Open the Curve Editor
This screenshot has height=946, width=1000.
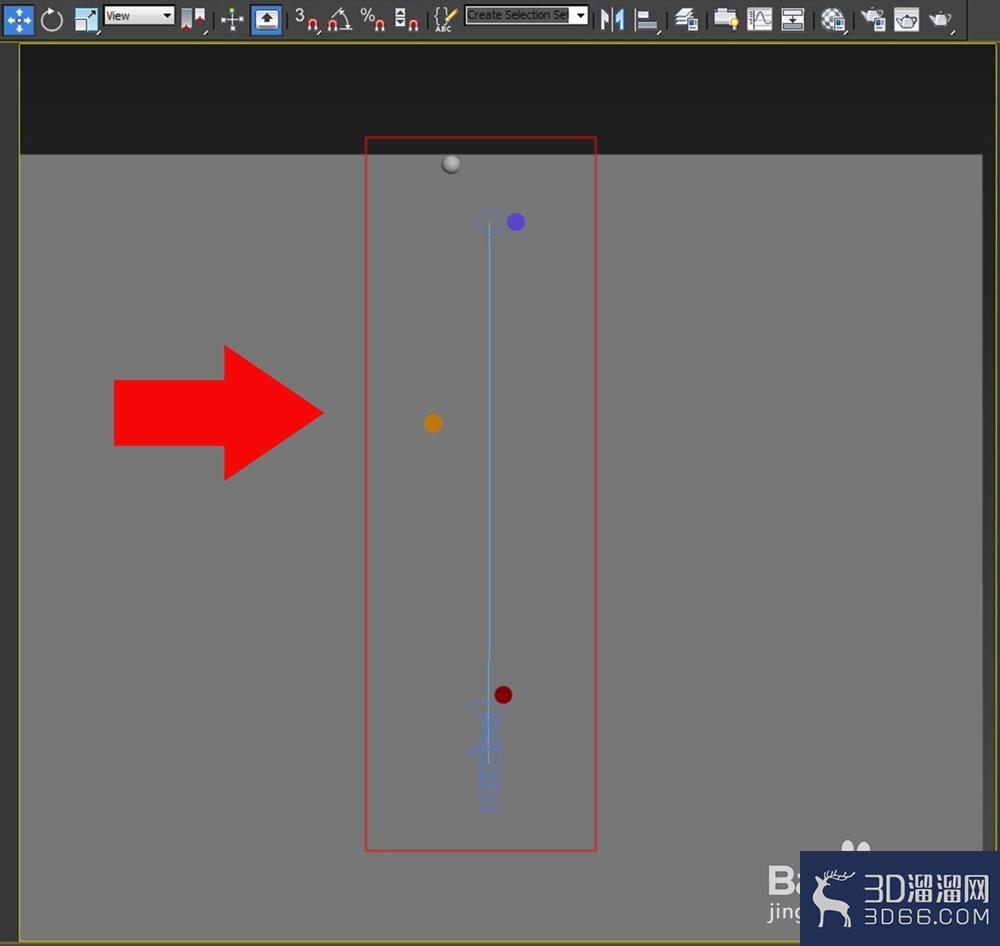[759, 20]
